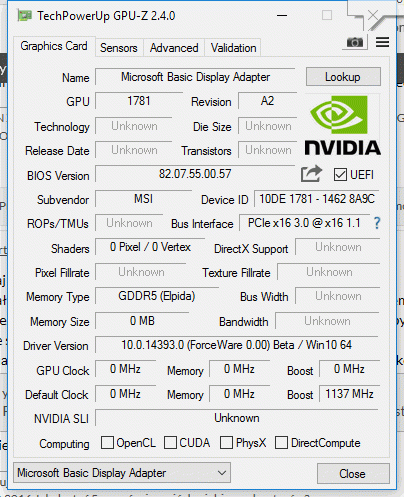
Task: Click the Device ID value field
Action: [317, 199]
